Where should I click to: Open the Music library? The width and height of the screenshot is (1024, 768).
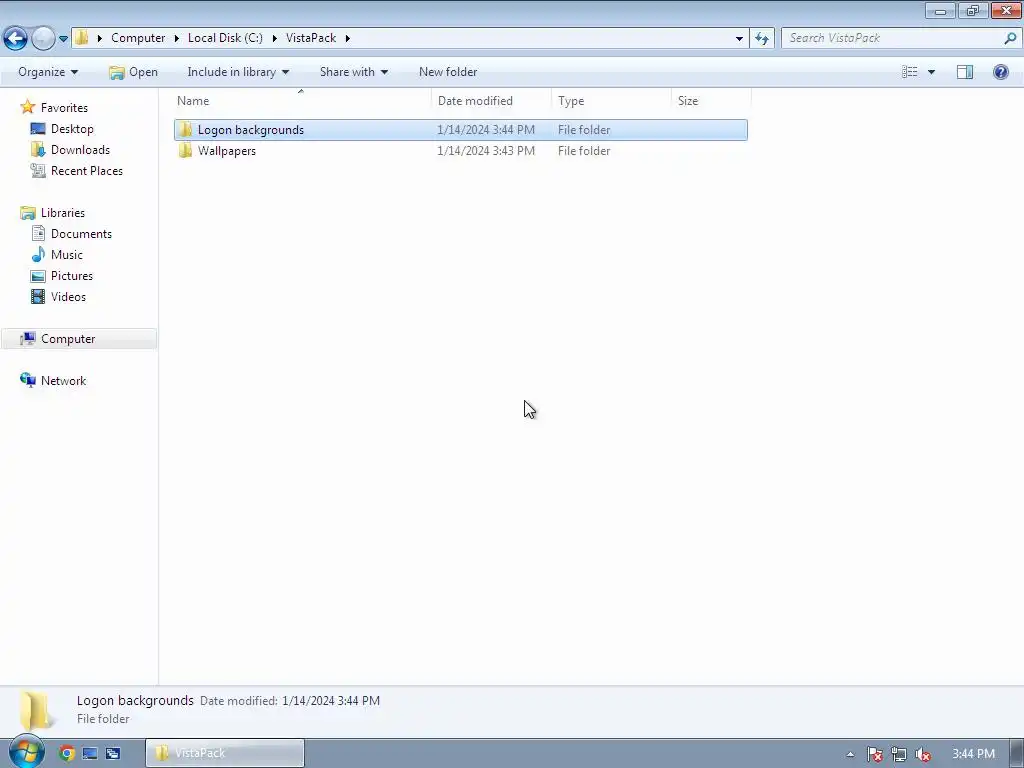point(67,255)
